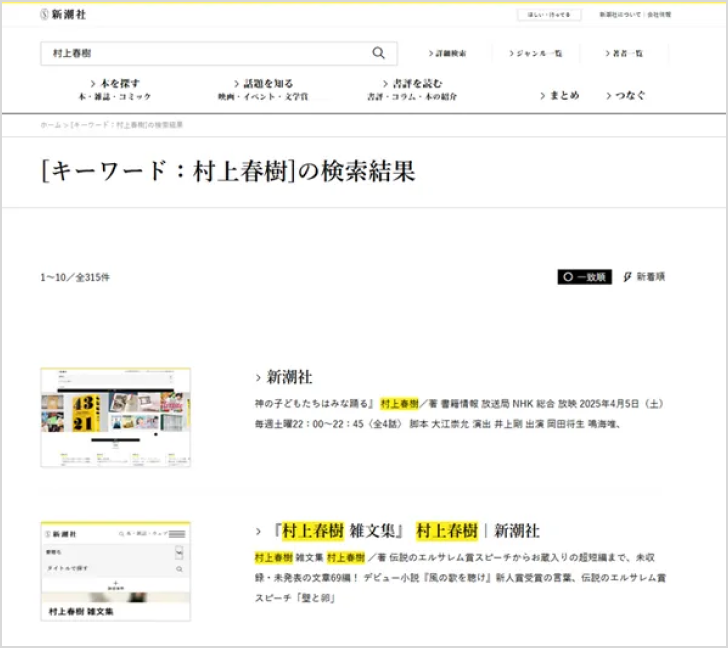Open the 本を探す menu
The width and height of the screenshot is (728, 648).
pyautogui.click(x=115, y=90)
